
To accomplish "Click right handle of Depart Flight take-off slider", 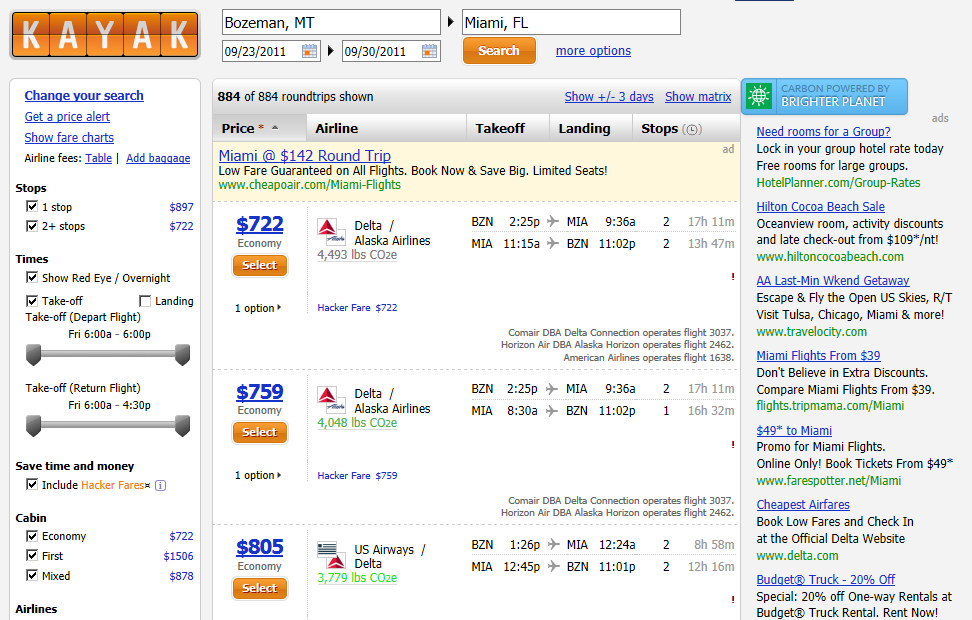I will coord(182,355).
